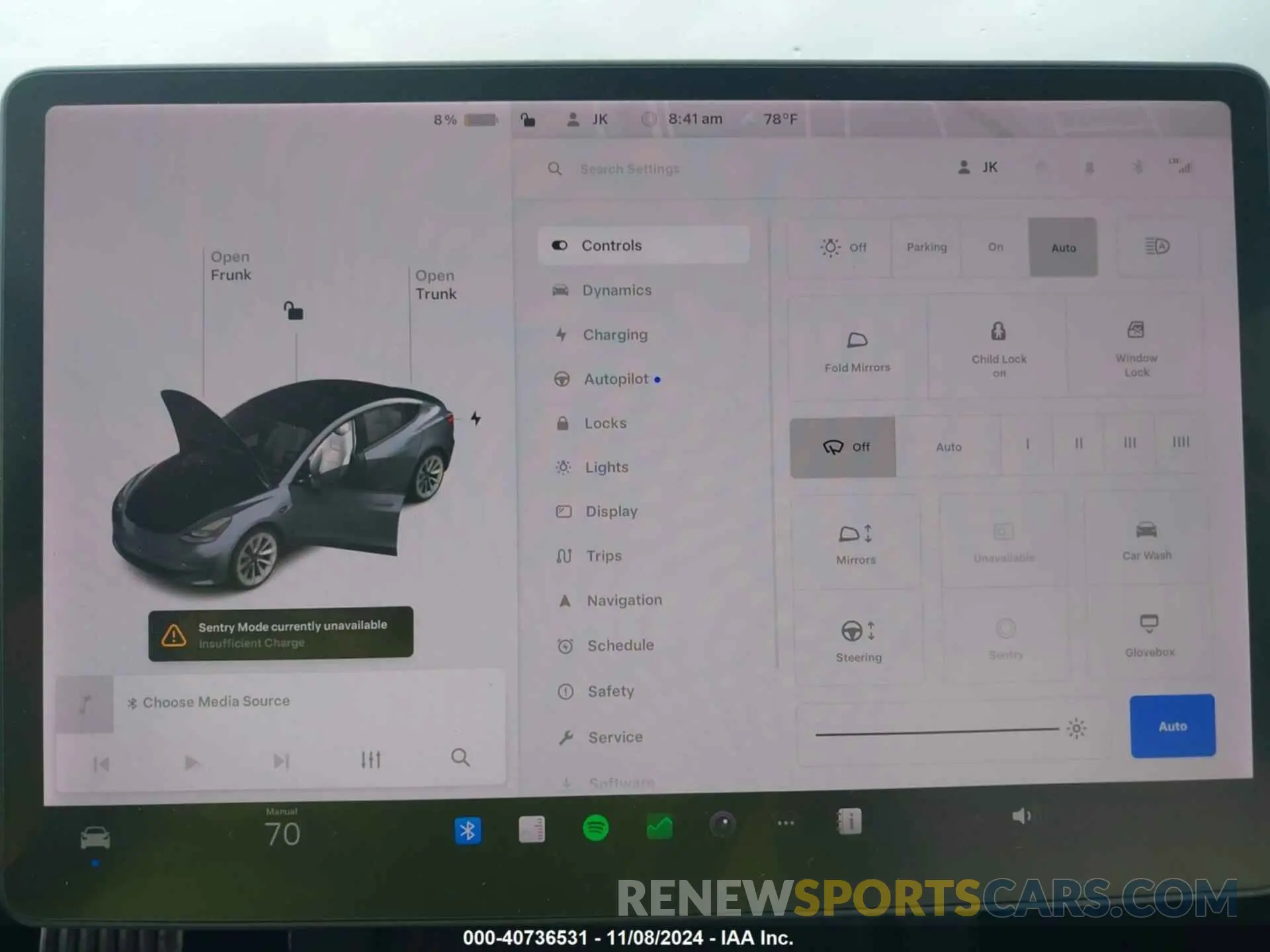
Task: Open the Controls settings menu
Action: tap(644, 245)
